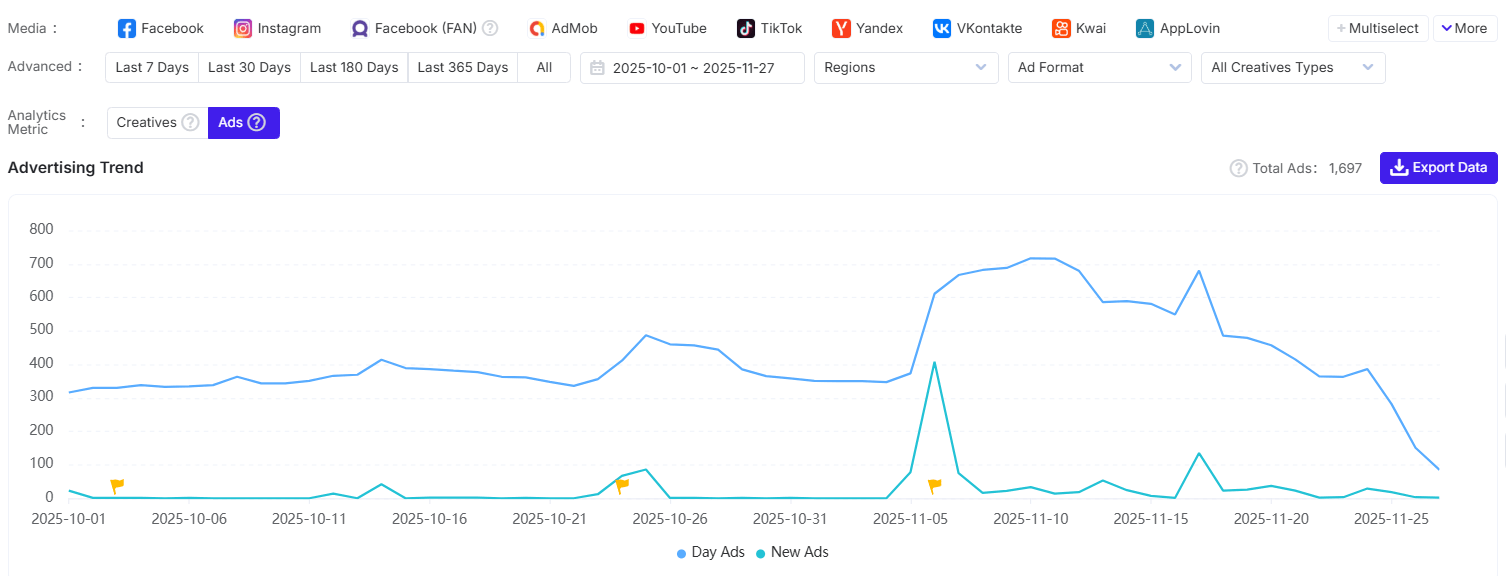Click the Export Data button

click(1439, 168)
